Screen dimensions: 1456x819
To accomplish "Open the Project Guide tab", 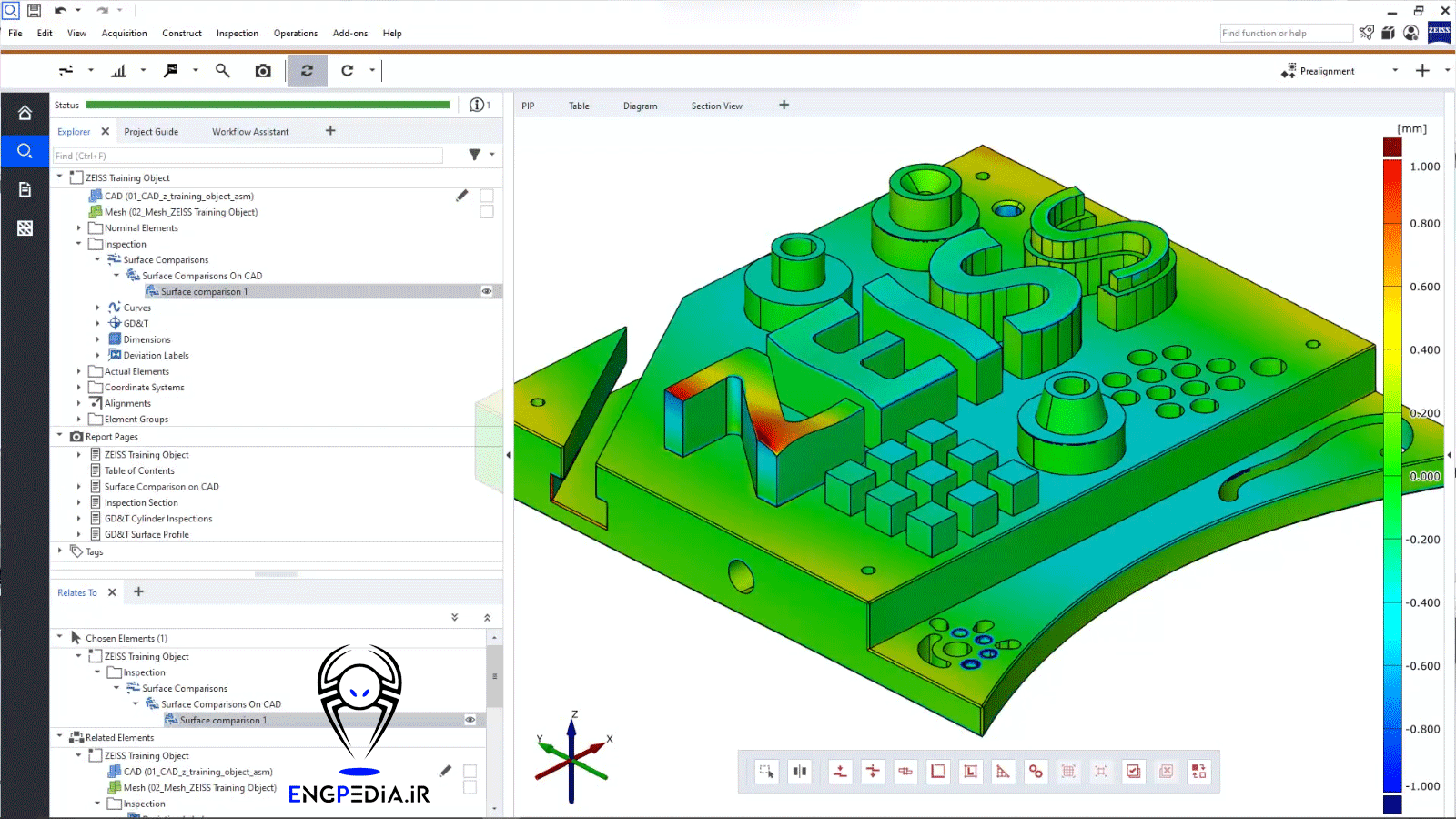I will [151, 132].
